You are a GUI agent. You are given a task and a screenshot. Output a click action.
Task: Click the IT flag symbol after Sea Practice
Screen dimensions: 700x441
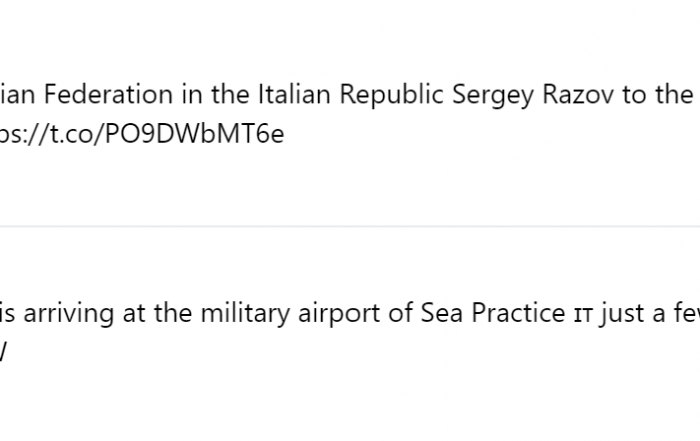[583, 316]
